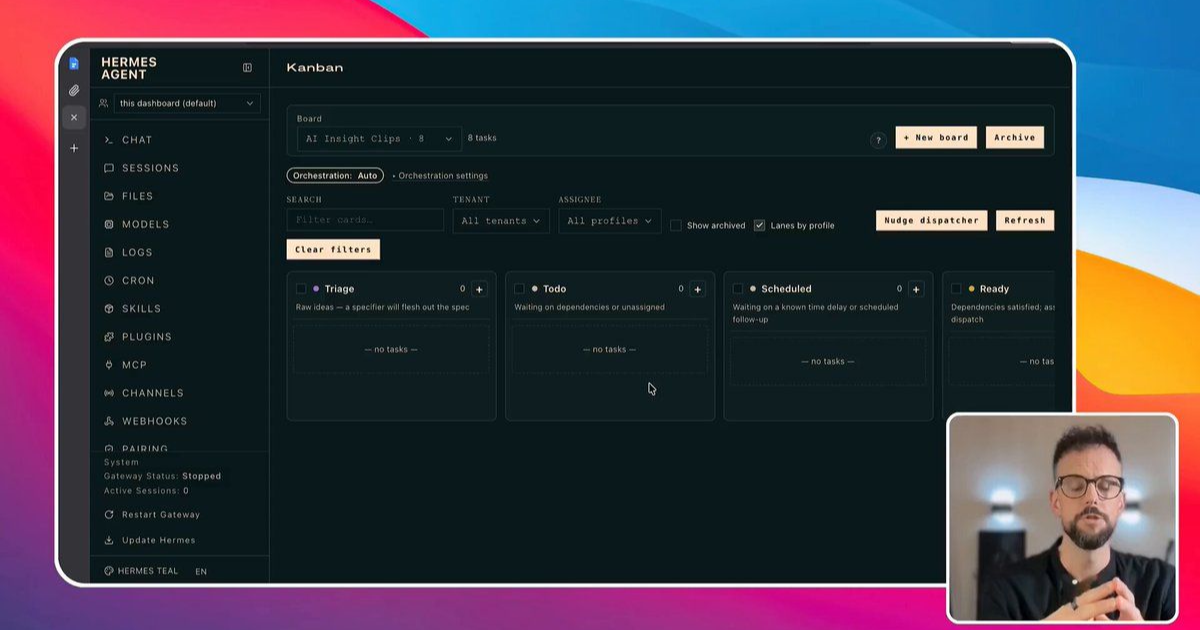Click the '8 tasks' count text
Screen dimensions: 1200x630
pos(482,138)
